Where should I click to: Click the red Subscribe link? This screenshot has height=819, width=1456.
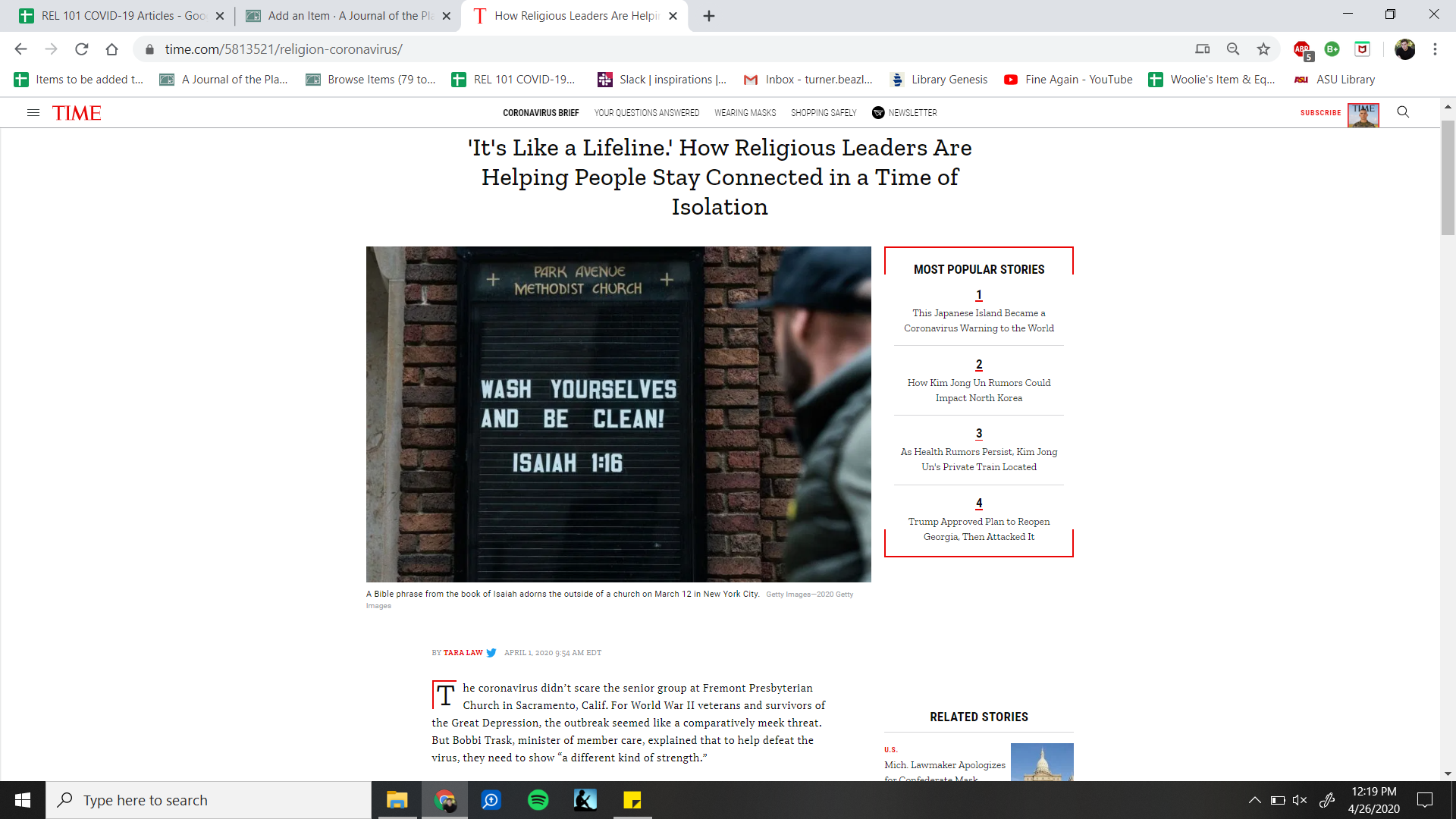pos(1320,113)
